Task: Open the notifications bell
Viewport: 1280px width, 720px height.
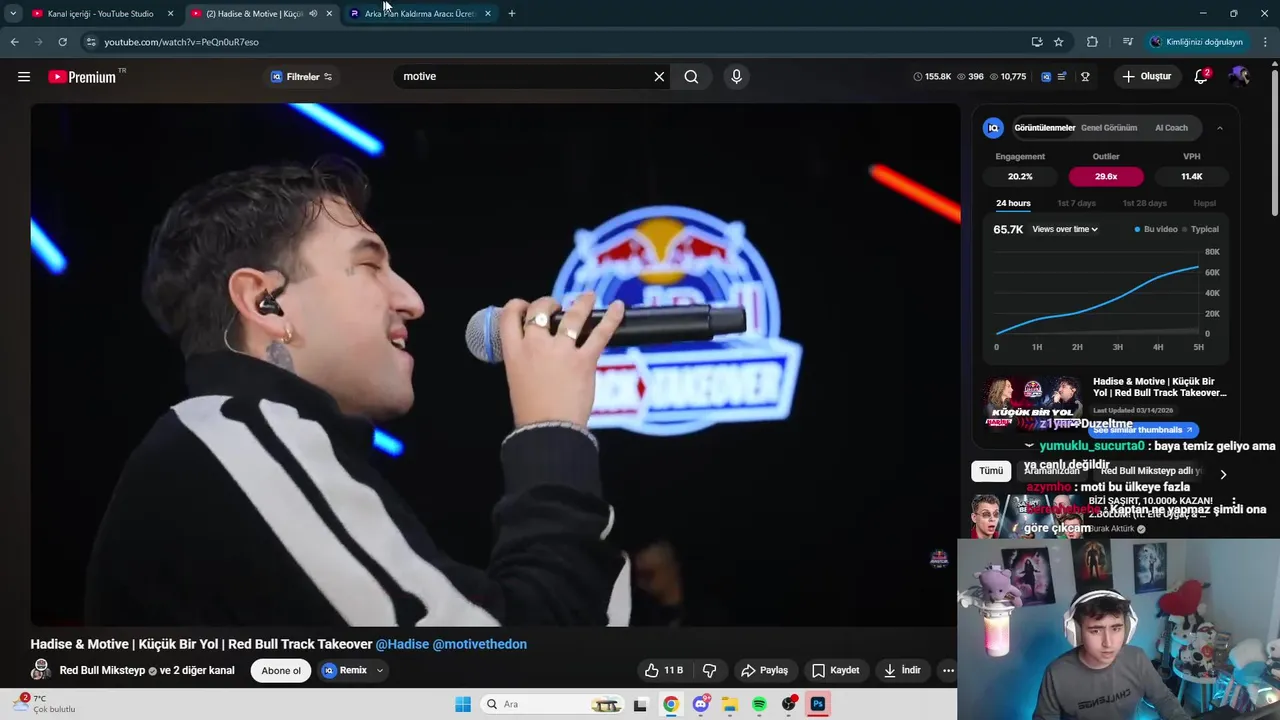Action: click(1201, 77)
